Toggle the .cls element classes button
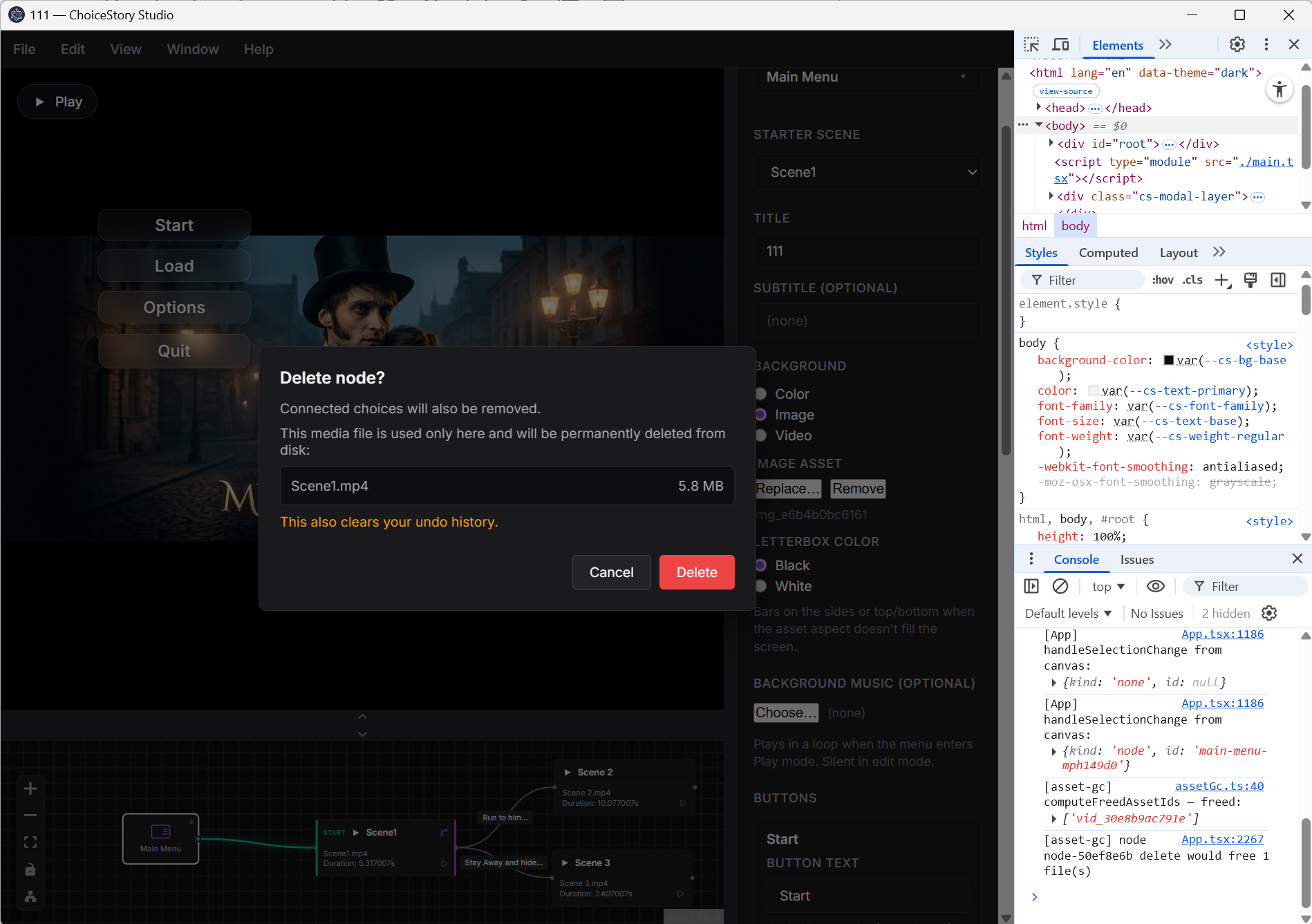Viewport: 1312px width, 924px height. [1192, 280]
